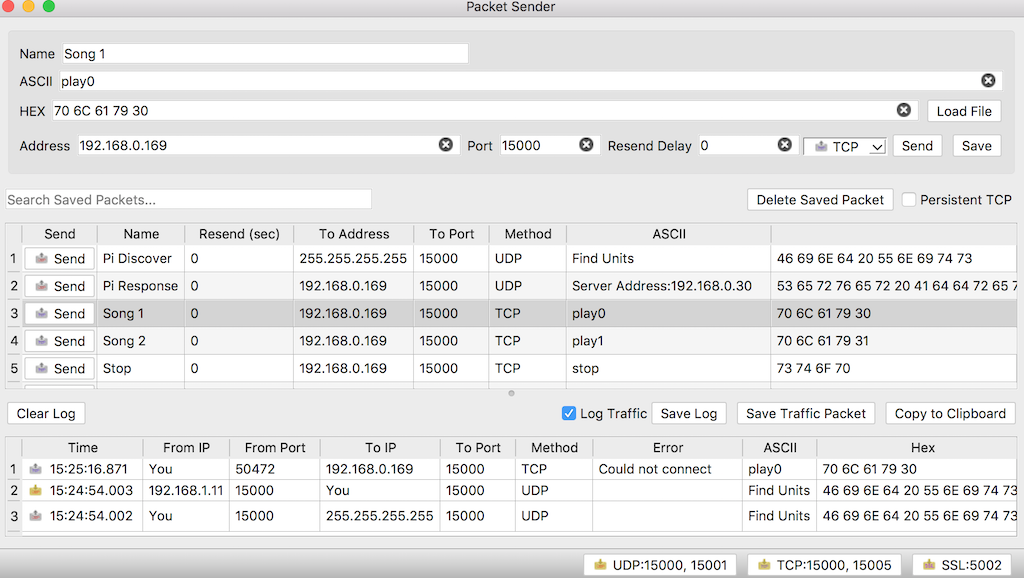Open the TCP protocol dropdown
The width and height of the screenshot is (1024, 578).
pos(844,147)
